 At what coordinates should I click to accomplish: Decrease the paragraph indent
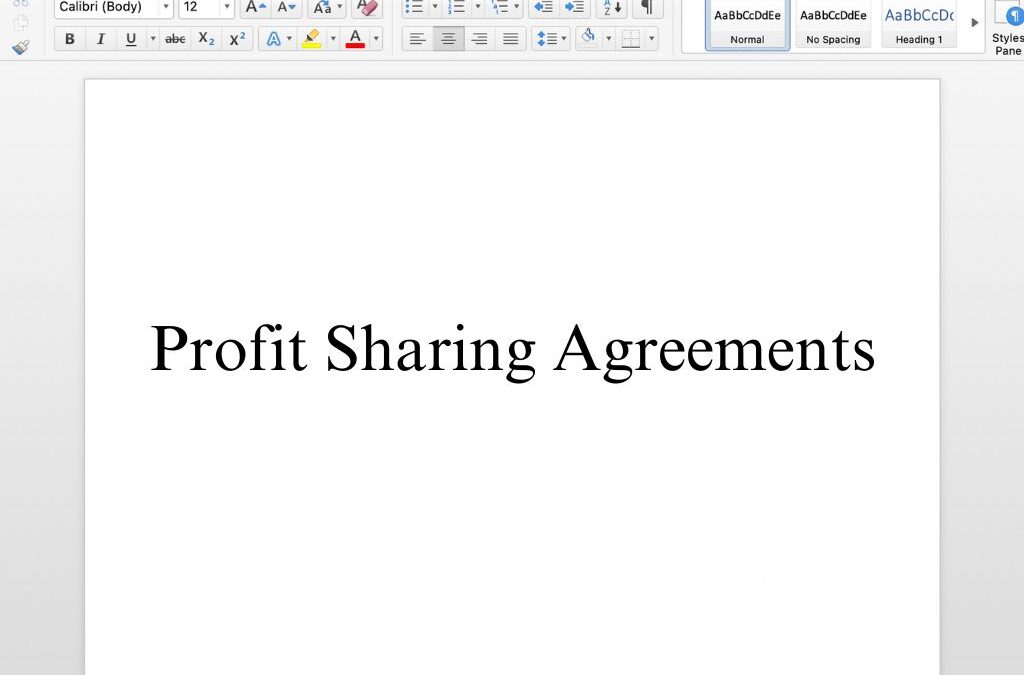[x=543, y=8]
